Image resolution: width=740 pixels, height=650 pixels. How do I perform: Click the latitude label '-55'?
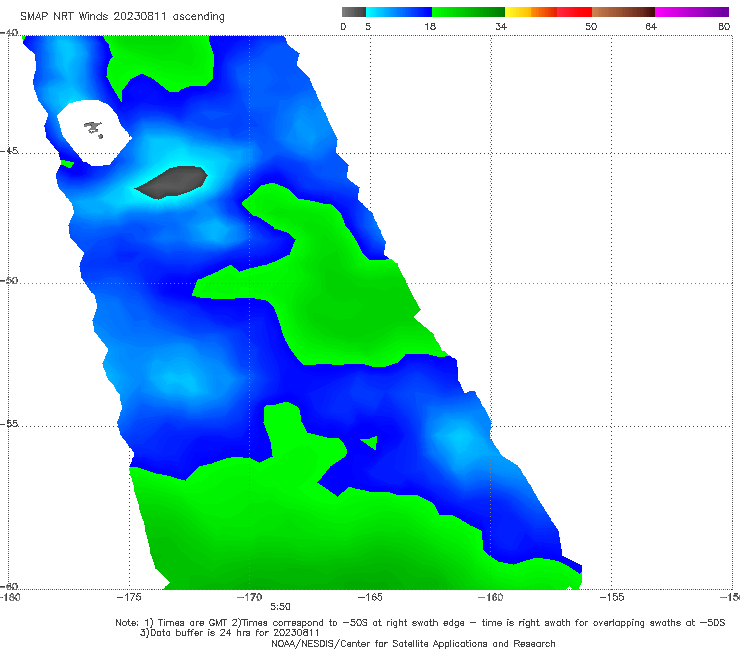pyautogui.click(x=8, y=423)
